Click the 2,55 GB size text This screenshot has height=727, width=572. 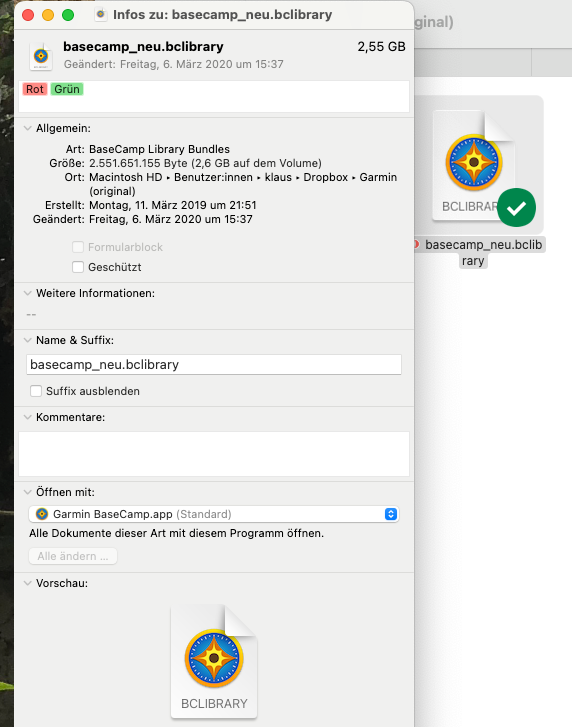[x=381, y=47]
